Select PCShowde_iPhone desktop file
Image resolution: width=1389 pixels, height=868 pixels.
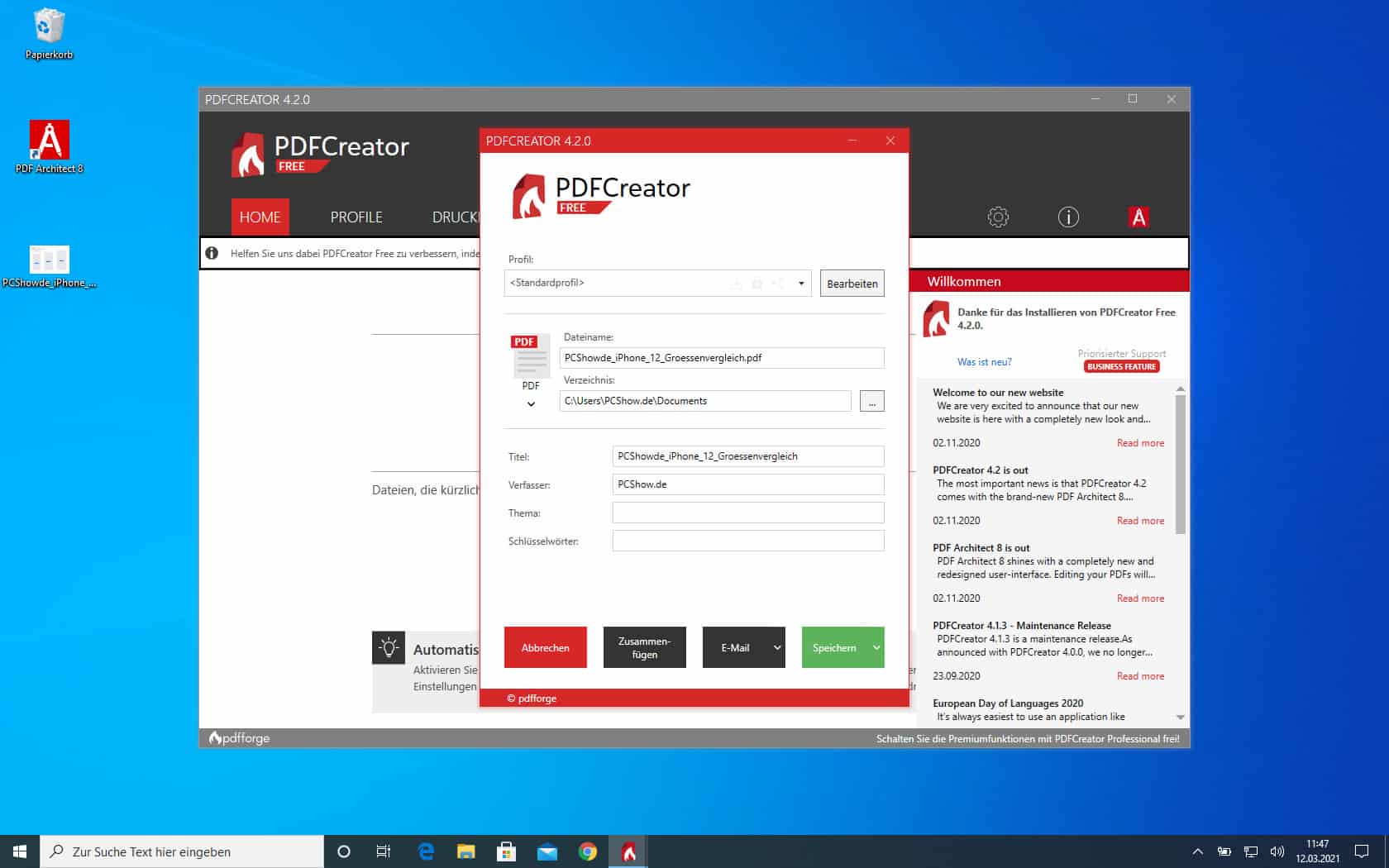(50, 266)
